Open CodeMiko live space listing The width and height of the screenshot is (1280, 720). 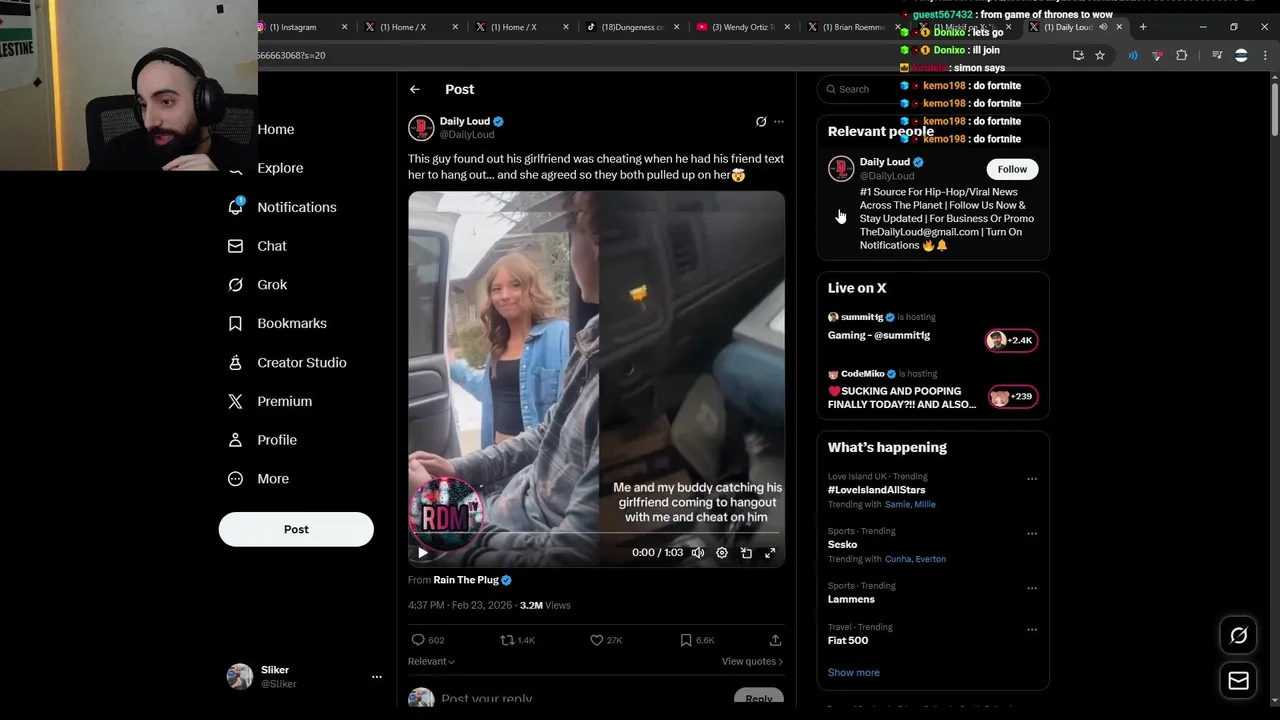pyautogui.click(x=933, y=389)
